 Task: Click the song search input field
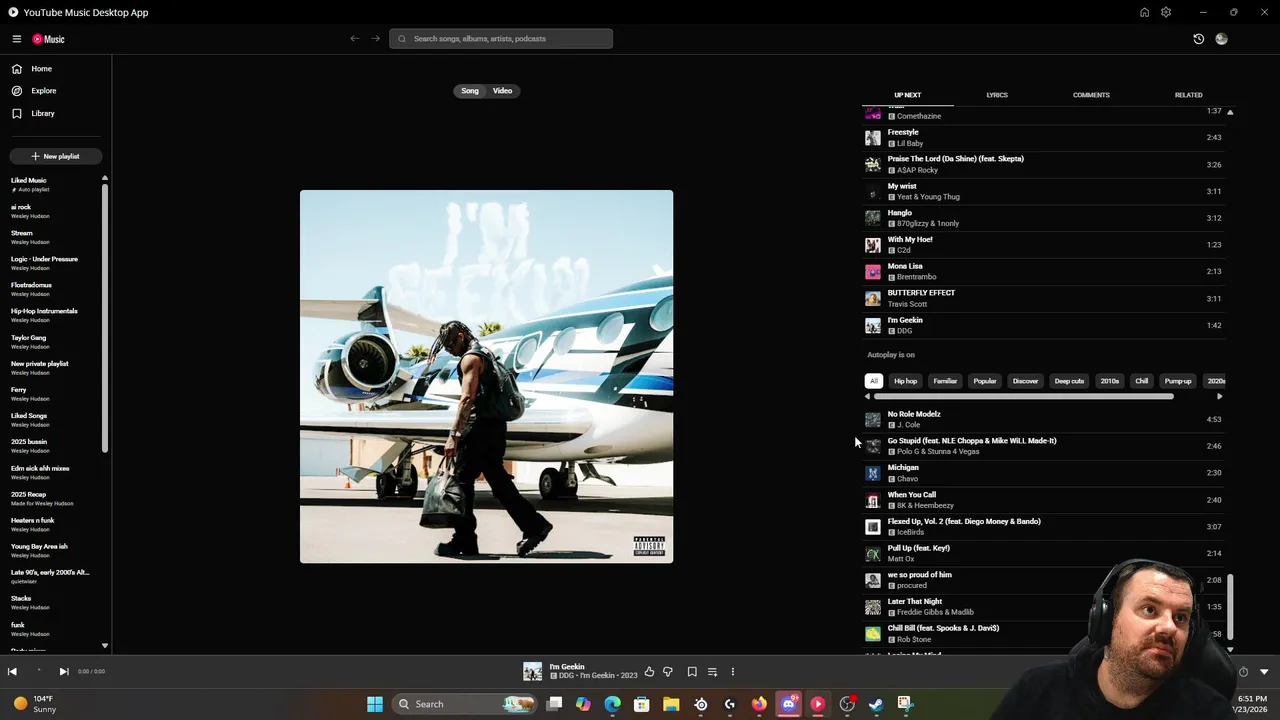(501, 39)
